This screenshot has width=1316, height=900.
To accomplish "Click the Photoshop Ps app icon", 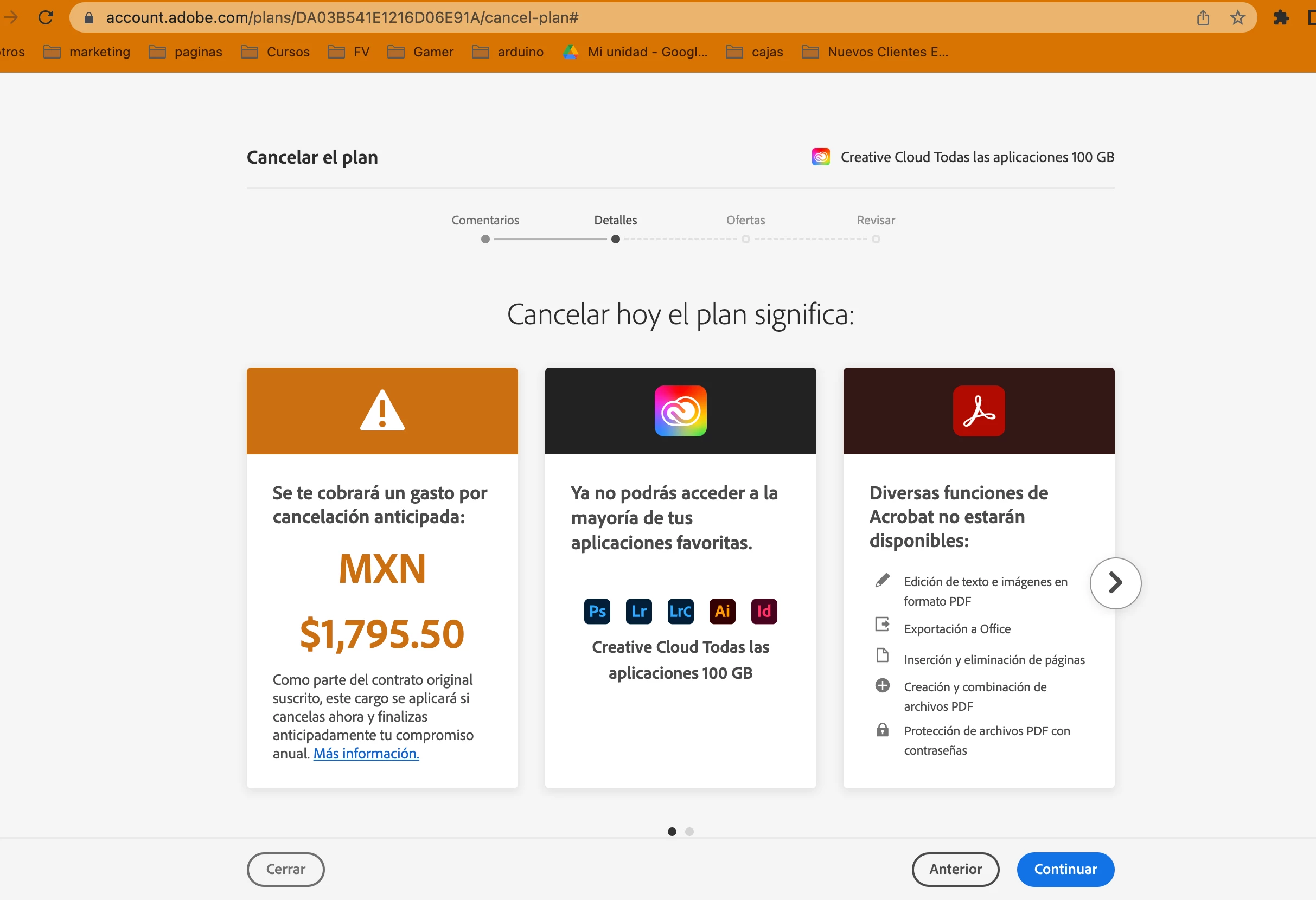I will point(597,612).
